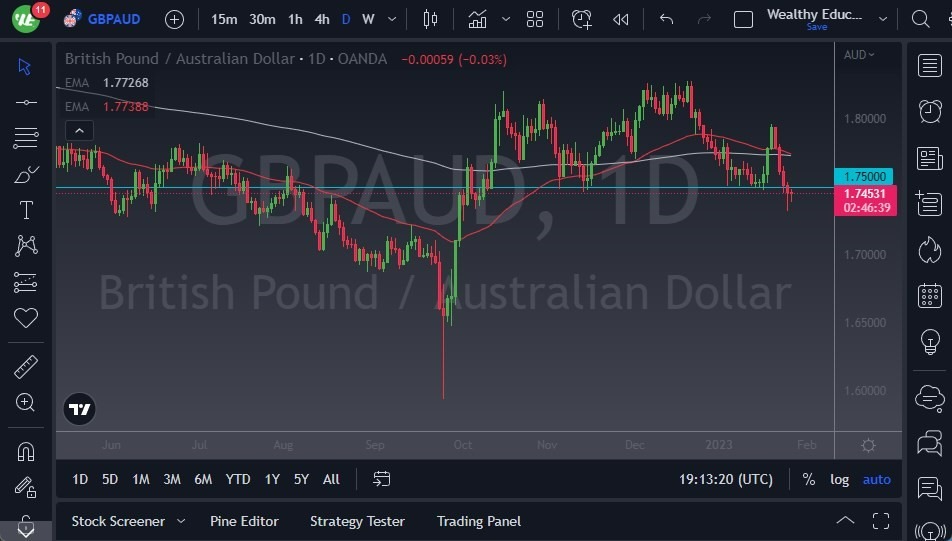The width and height of the screenshot is (952, 541).
Task: Open the layout templates grid icon
Action: (x=535, y=19)
